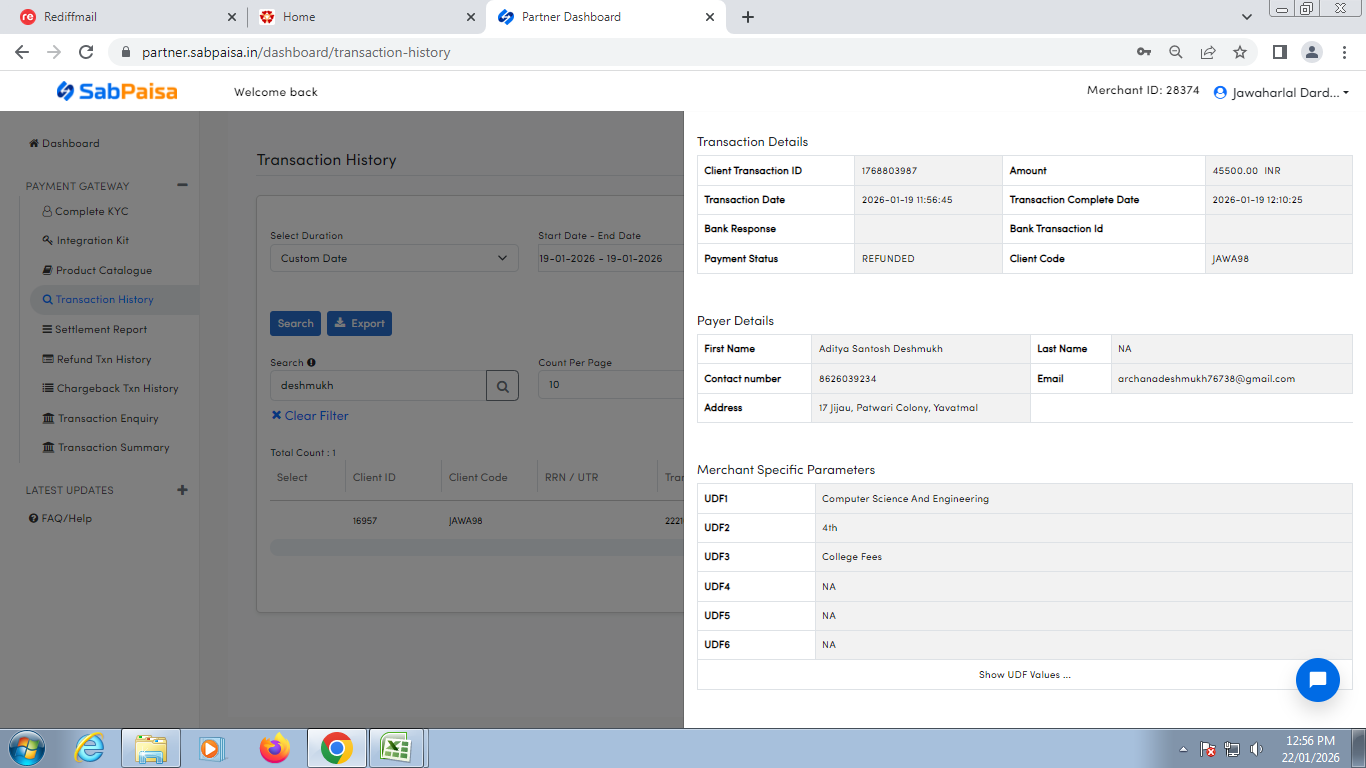Screen dimensions: 1366x768
Task: Click the info icon next to Search label
Action: click(311, 363)
